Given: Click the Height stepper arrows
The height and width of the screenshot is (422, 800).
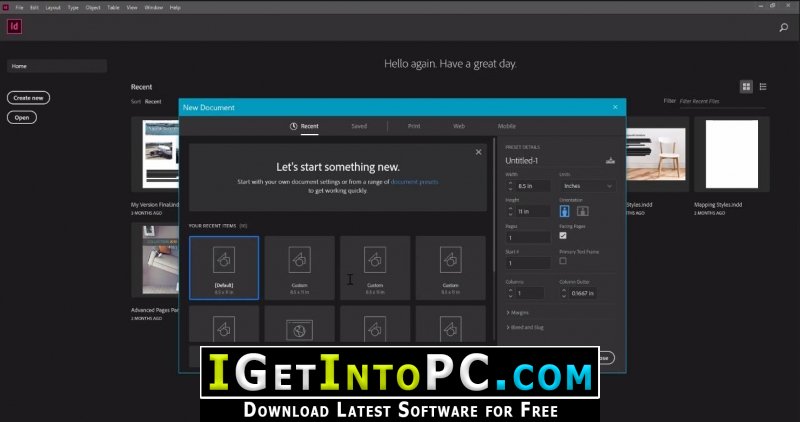Looking at the screenshot, I should pos(510,211).
